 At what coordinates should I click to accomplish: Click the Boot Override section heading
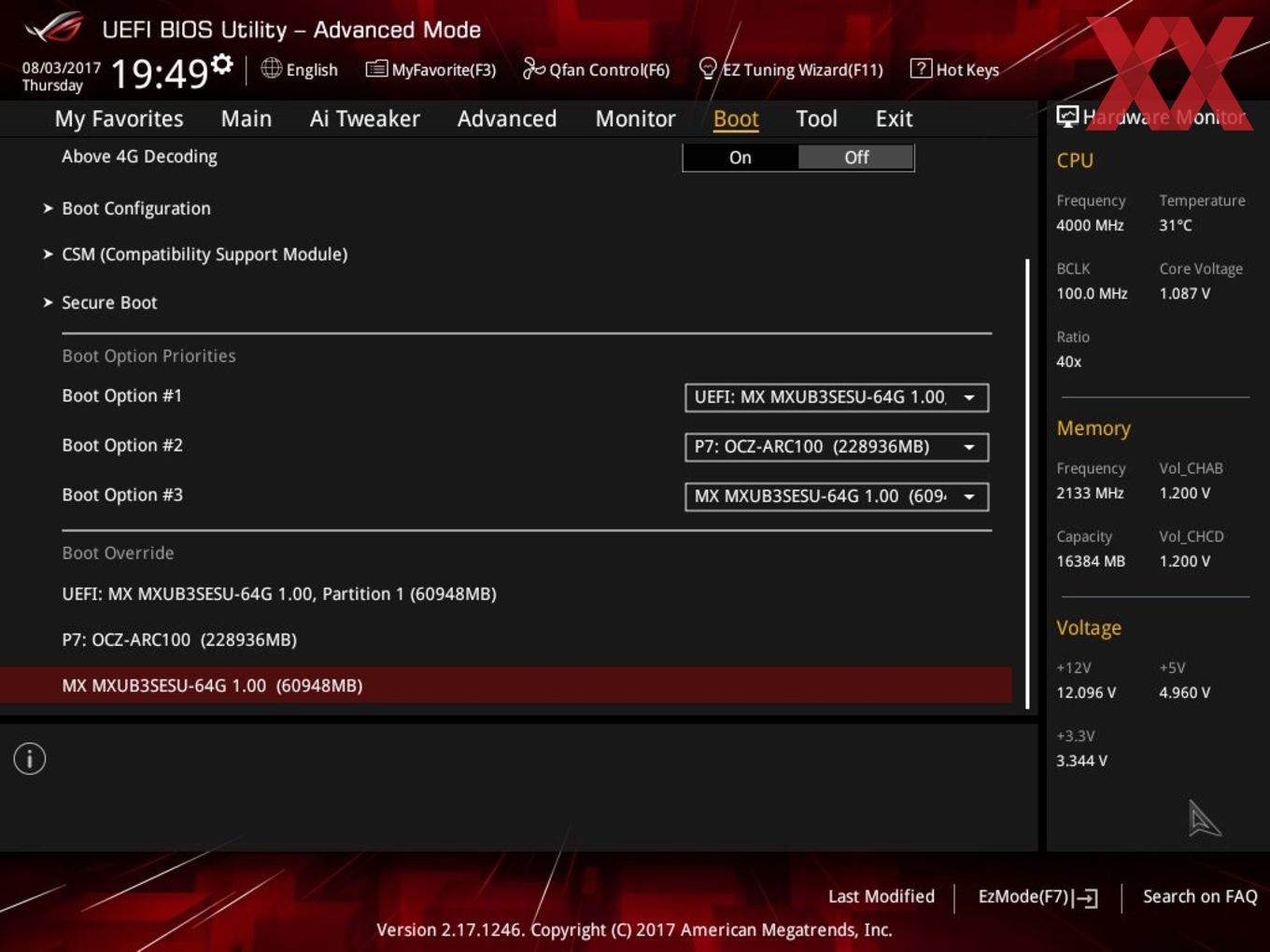pos(118,553)
